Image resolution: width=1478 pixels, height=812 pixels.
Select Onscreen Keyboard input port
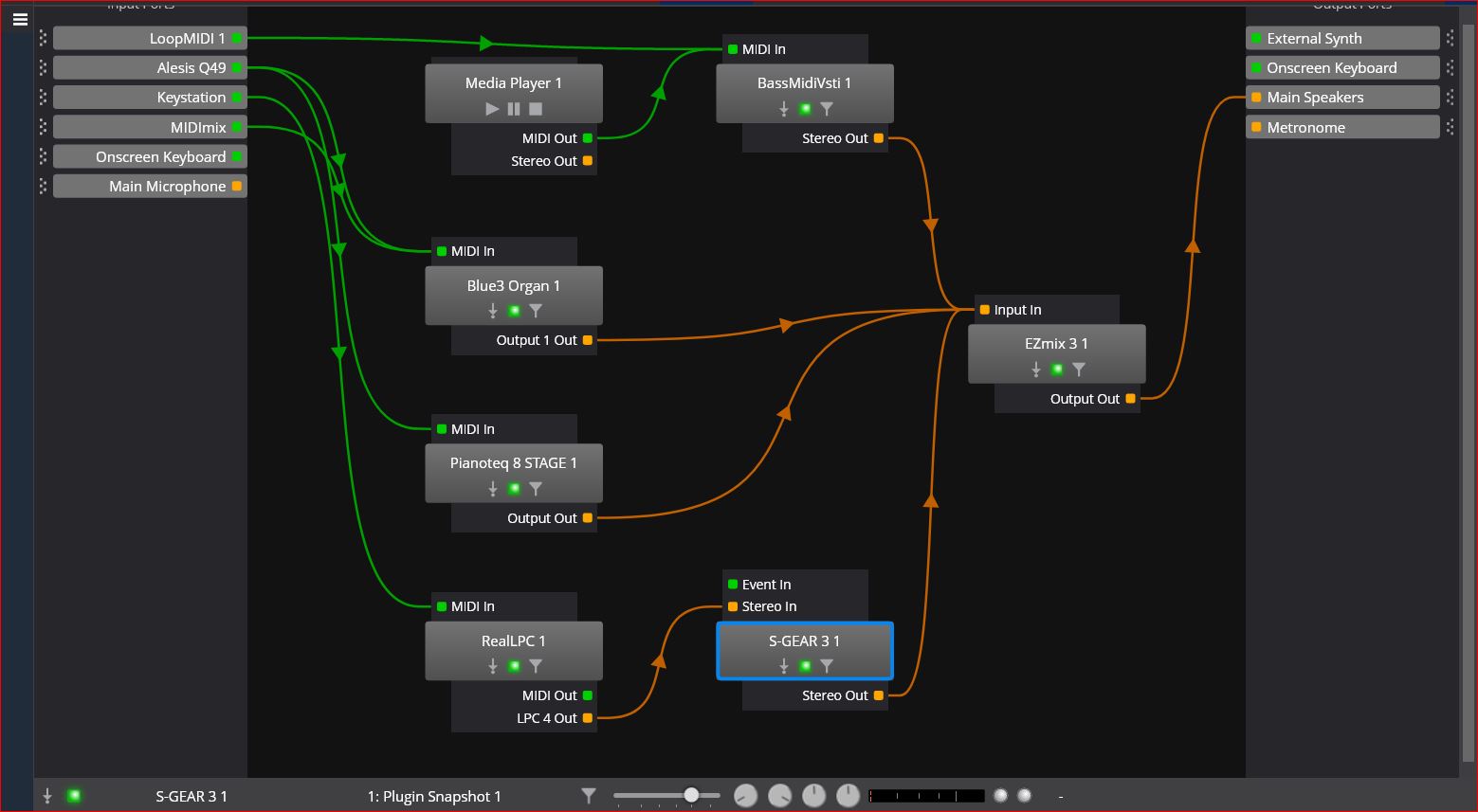[x=150, y=156]
